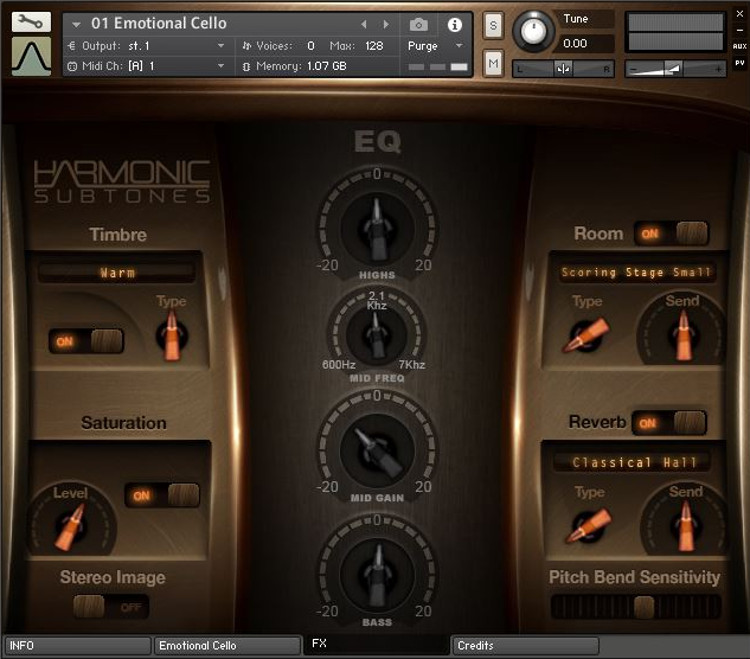Toggle the Saturation ON switch
The image size is (750, 659).
click(x=162, y=495)
